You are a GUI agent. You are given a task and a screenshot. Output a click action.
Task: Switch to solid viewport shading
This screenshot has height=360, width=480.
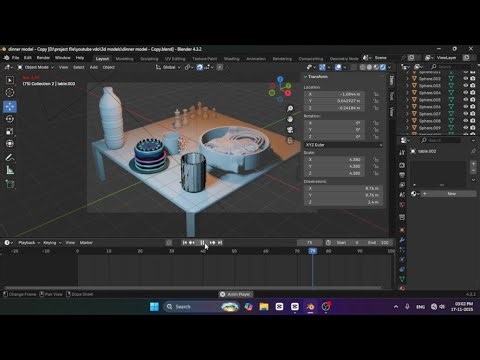pos(369,67)
